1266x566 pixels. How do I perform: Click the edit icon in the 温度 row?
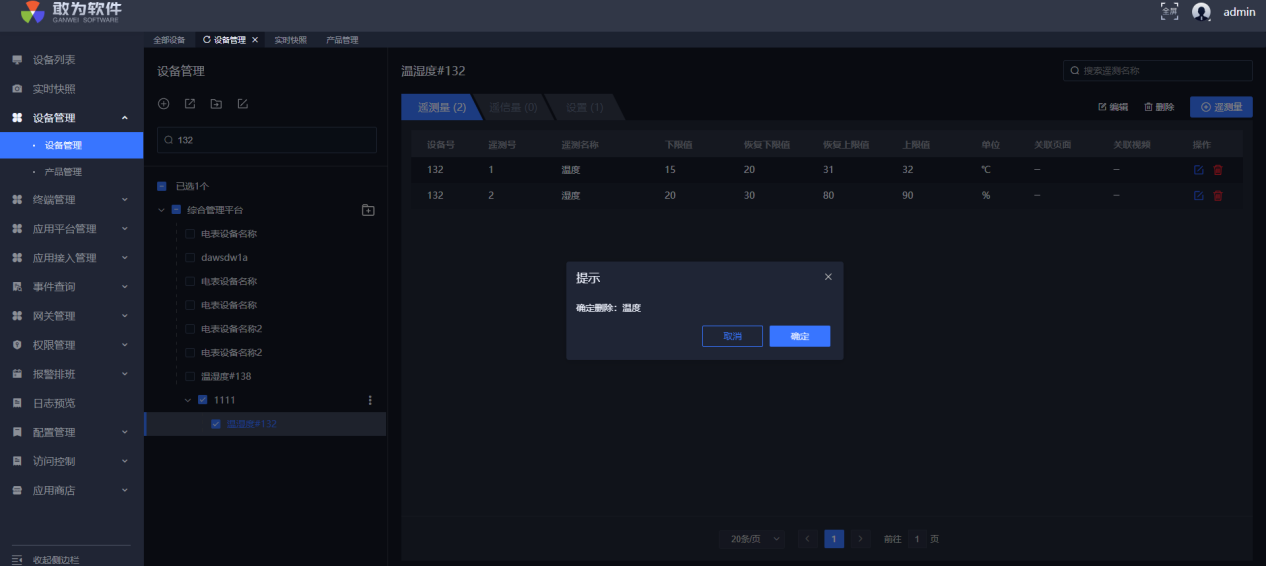pyautogui.click(x=1199, y=170)
